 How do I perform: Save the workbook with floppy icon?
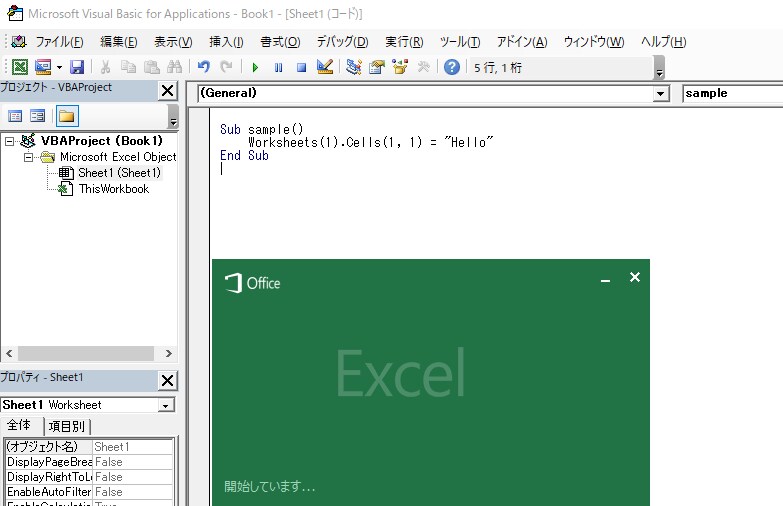coord(77,67)
